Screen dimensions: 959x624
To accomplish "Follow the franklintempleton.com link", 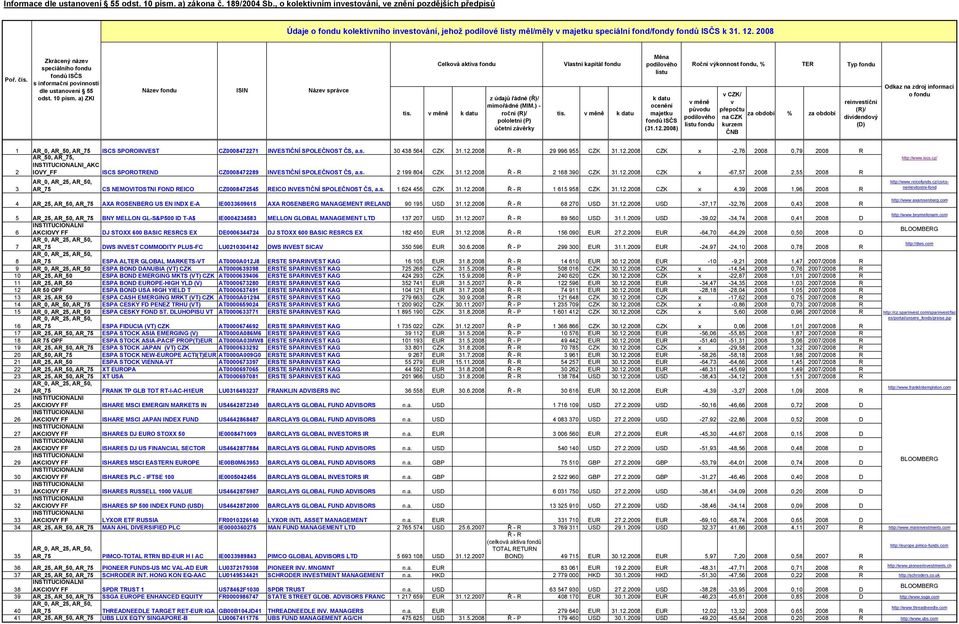I will click(x=919, y=387).
